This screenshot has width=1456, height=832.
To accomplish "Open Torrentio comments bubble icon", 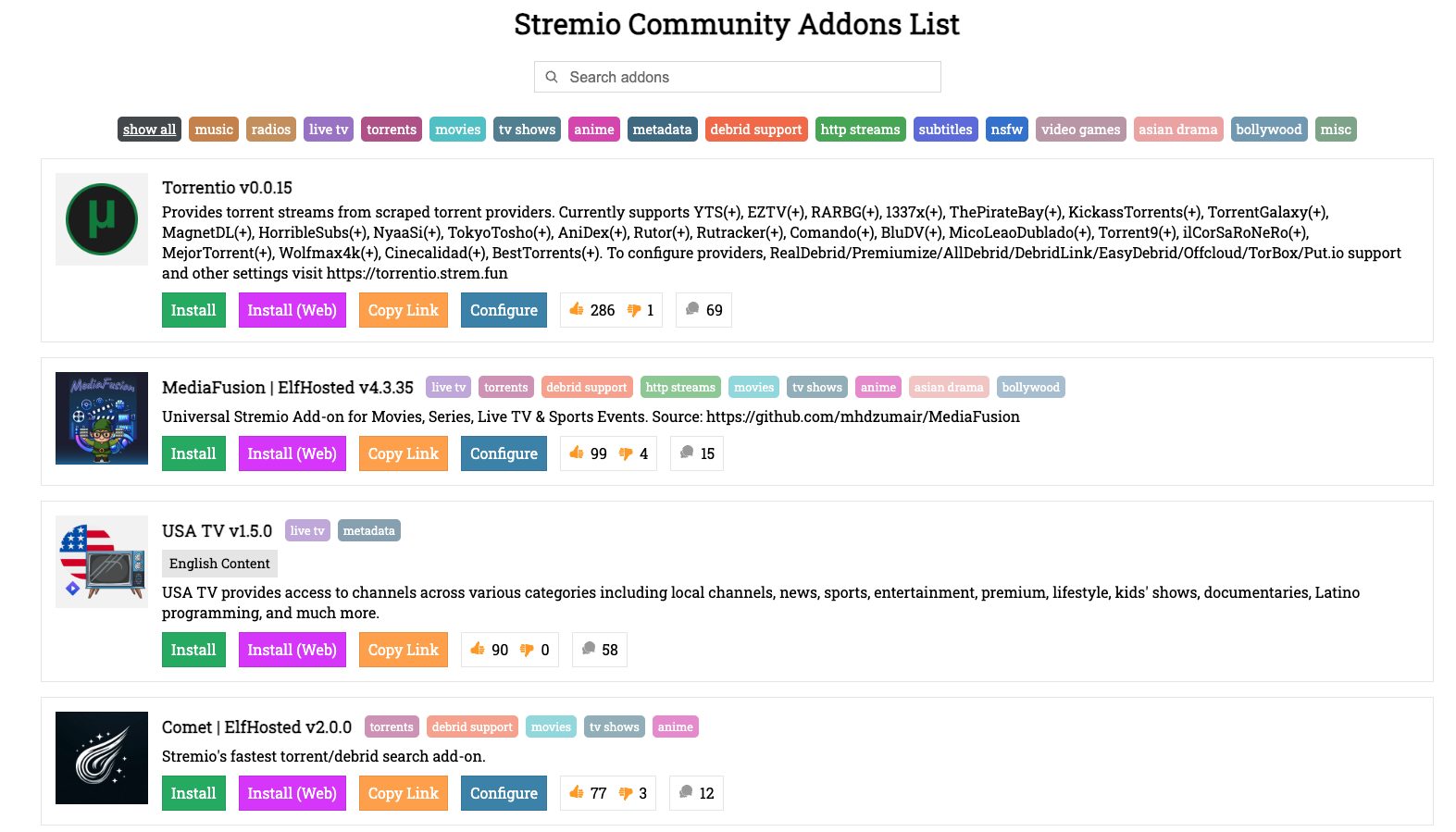I will coord(692,309).
